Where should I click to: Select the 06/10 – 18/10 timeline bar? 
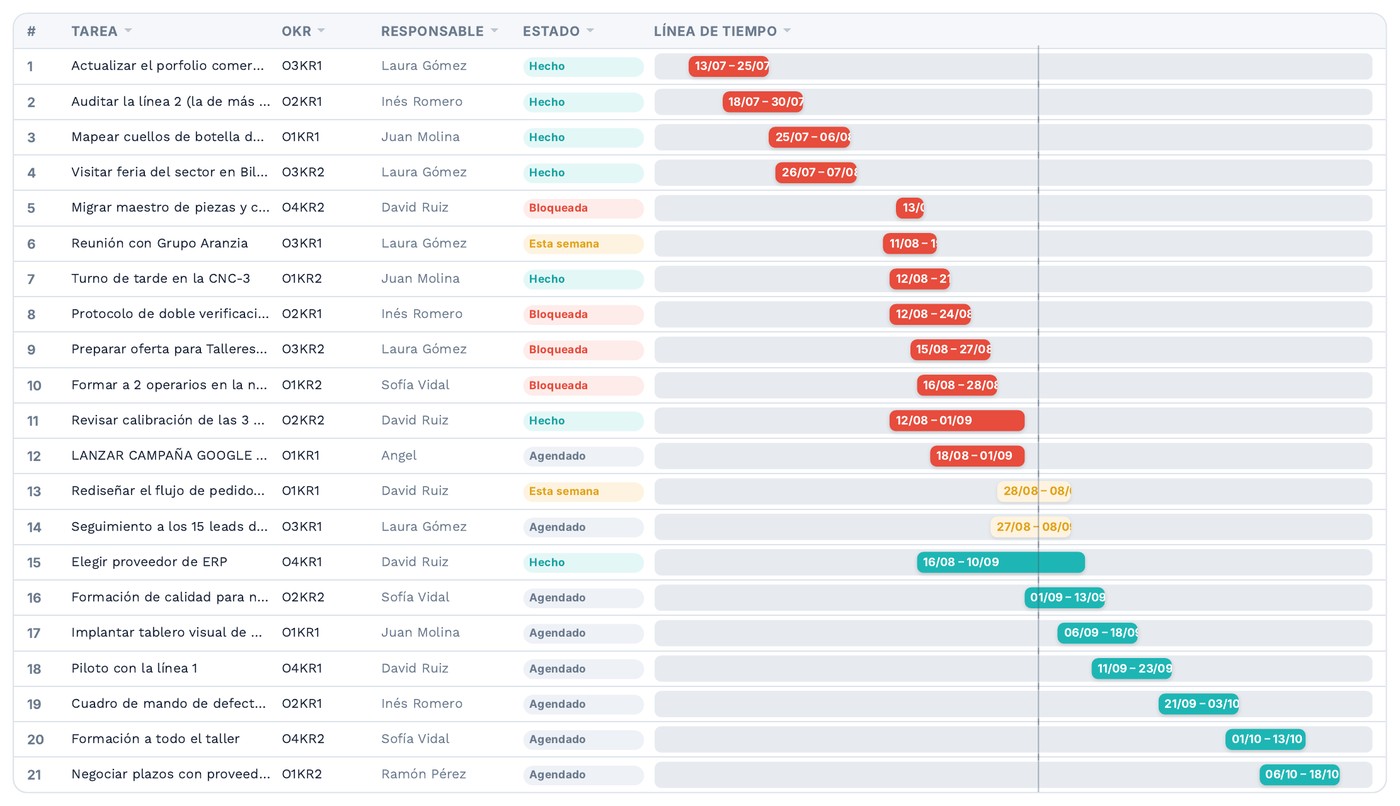click(1300, 774)
